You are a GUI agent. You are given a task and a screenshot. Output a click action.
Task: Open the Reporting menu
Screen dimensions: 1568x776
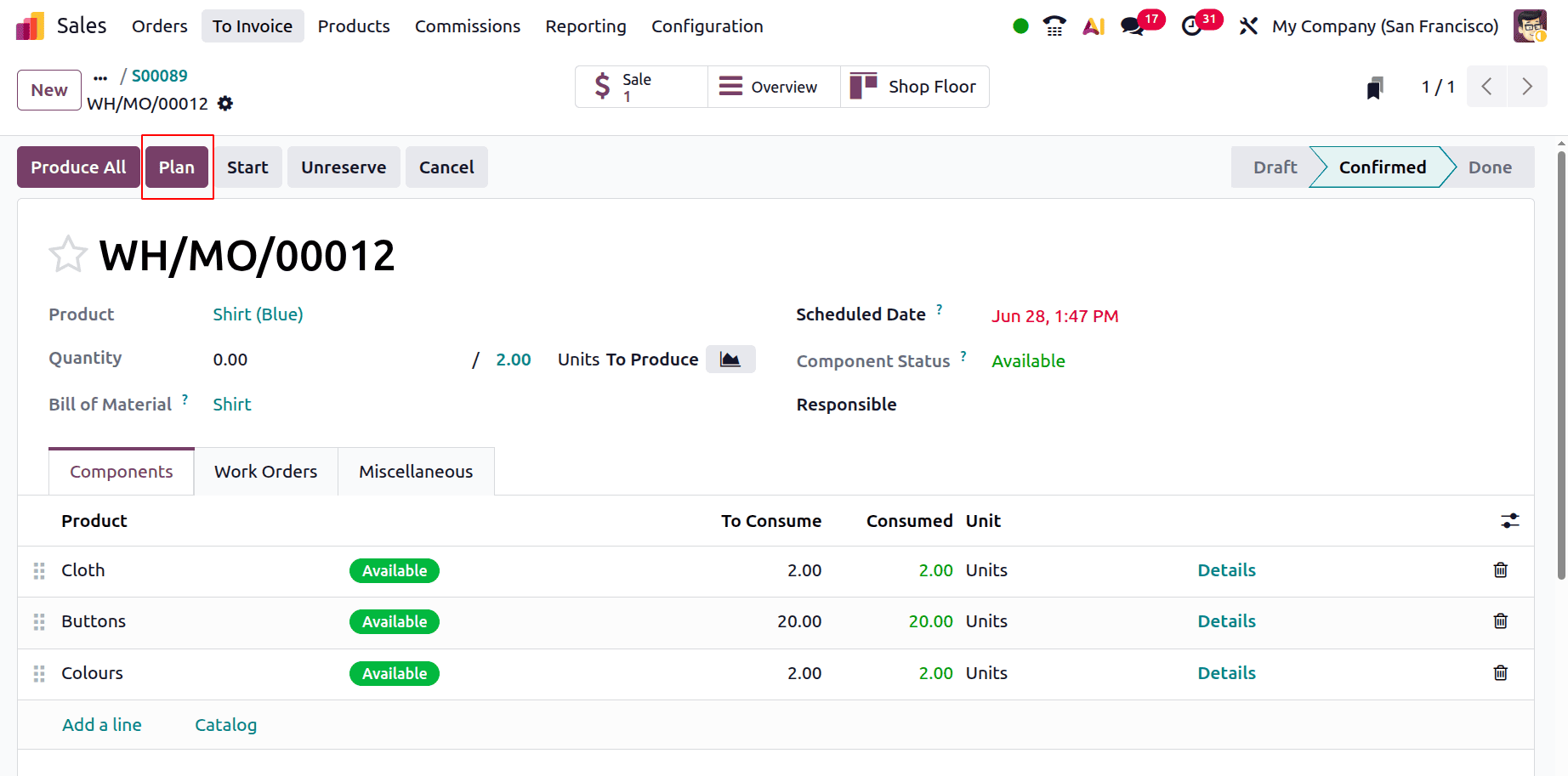[586, 26]
